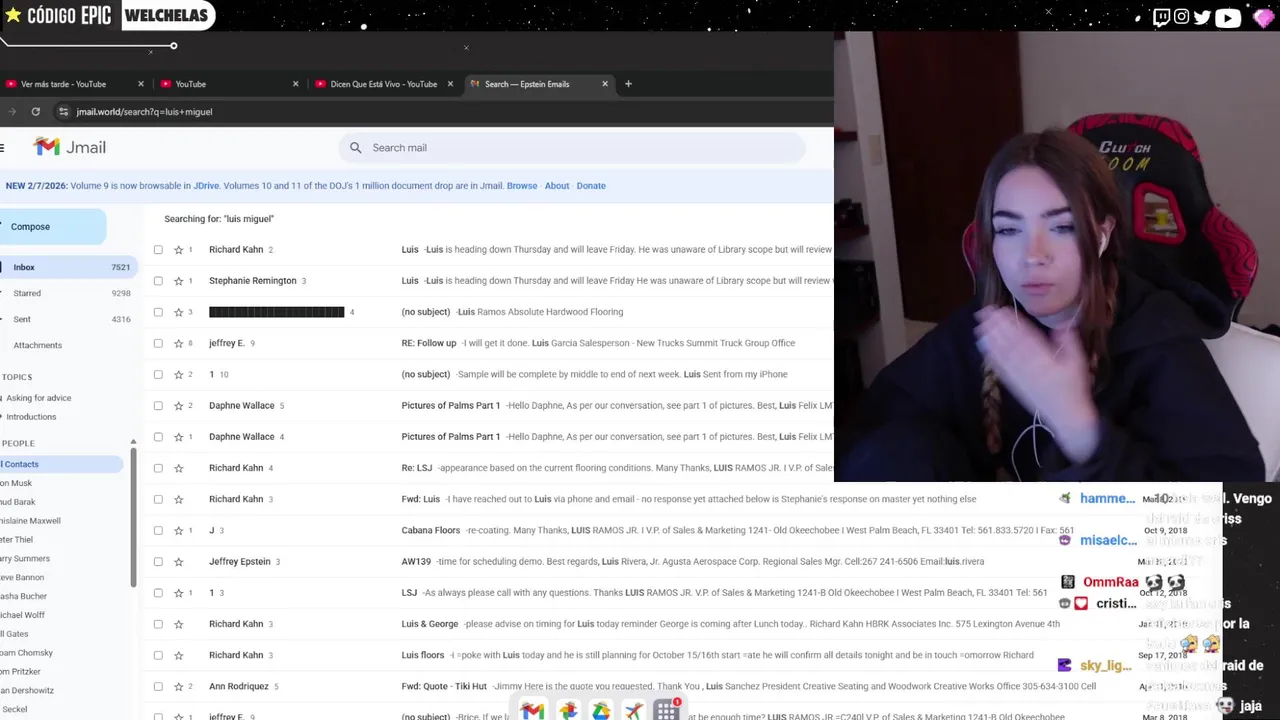Close the 'Ver más tarde - YouTube' tab

(141, 84)
